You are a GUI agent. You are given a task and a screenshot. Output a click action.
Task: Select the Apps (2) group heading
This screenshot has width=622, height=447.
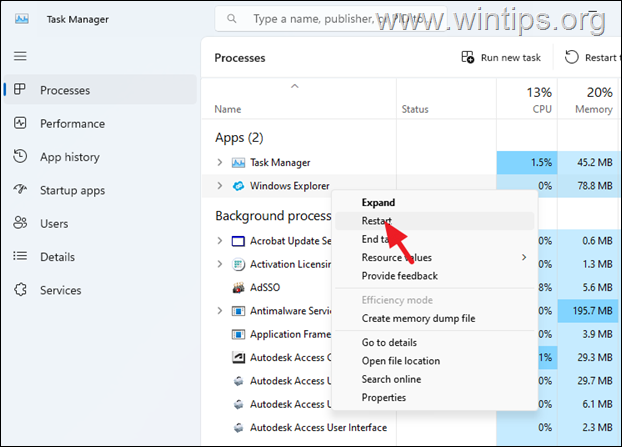click(x=239, y=138)
